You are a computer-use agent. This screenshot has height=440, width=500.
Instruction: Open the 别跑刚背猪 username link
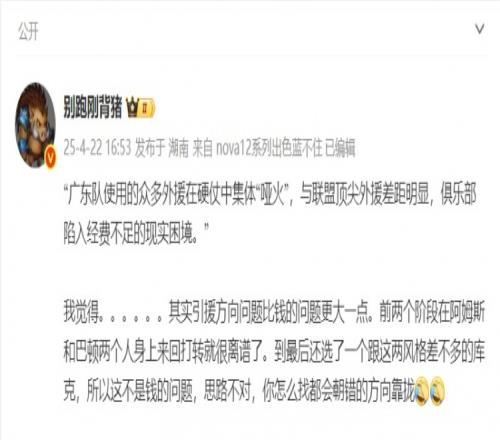tap(93, 107)
